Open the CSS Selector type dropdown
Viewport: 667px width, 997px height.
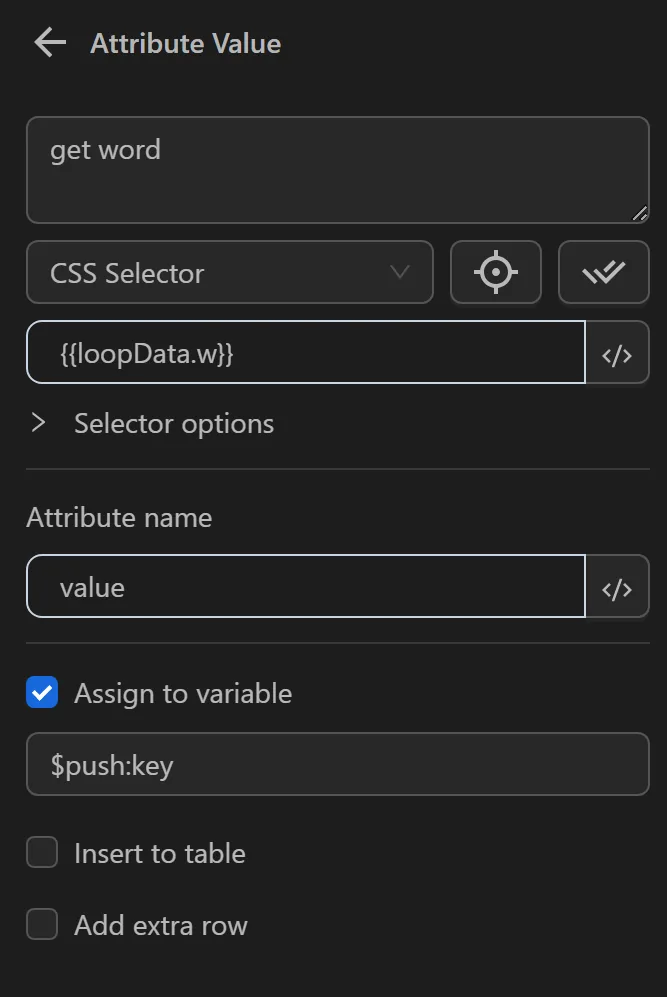click(230, 272)
